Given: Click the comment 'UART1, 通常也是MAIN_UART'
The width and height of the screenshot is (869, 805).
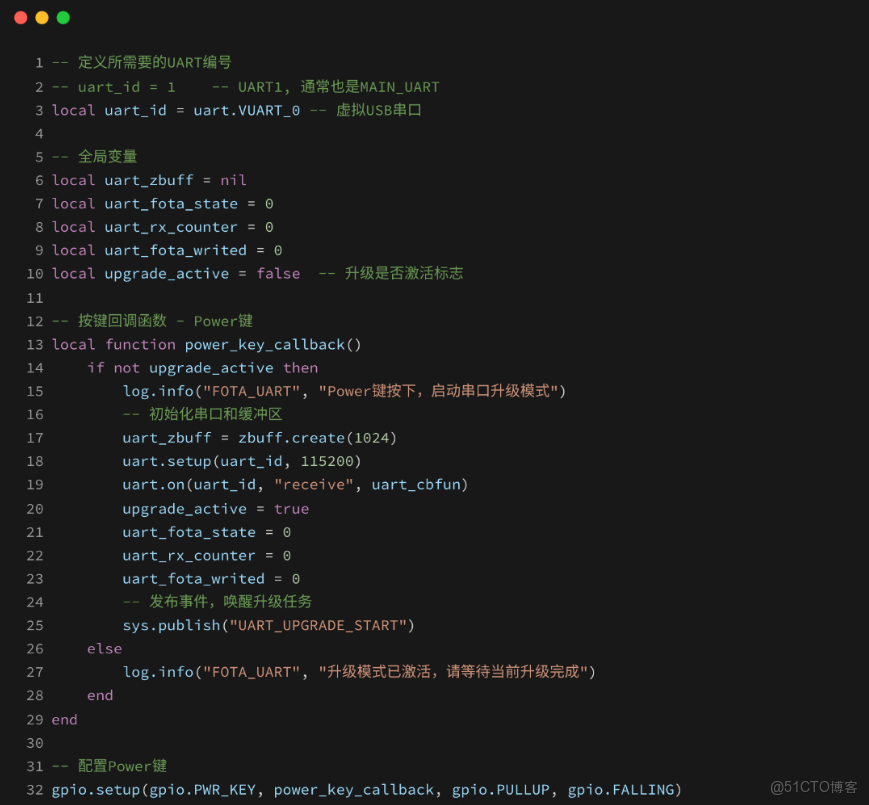Looking at the screenshot, I should (x=339, y=87).
